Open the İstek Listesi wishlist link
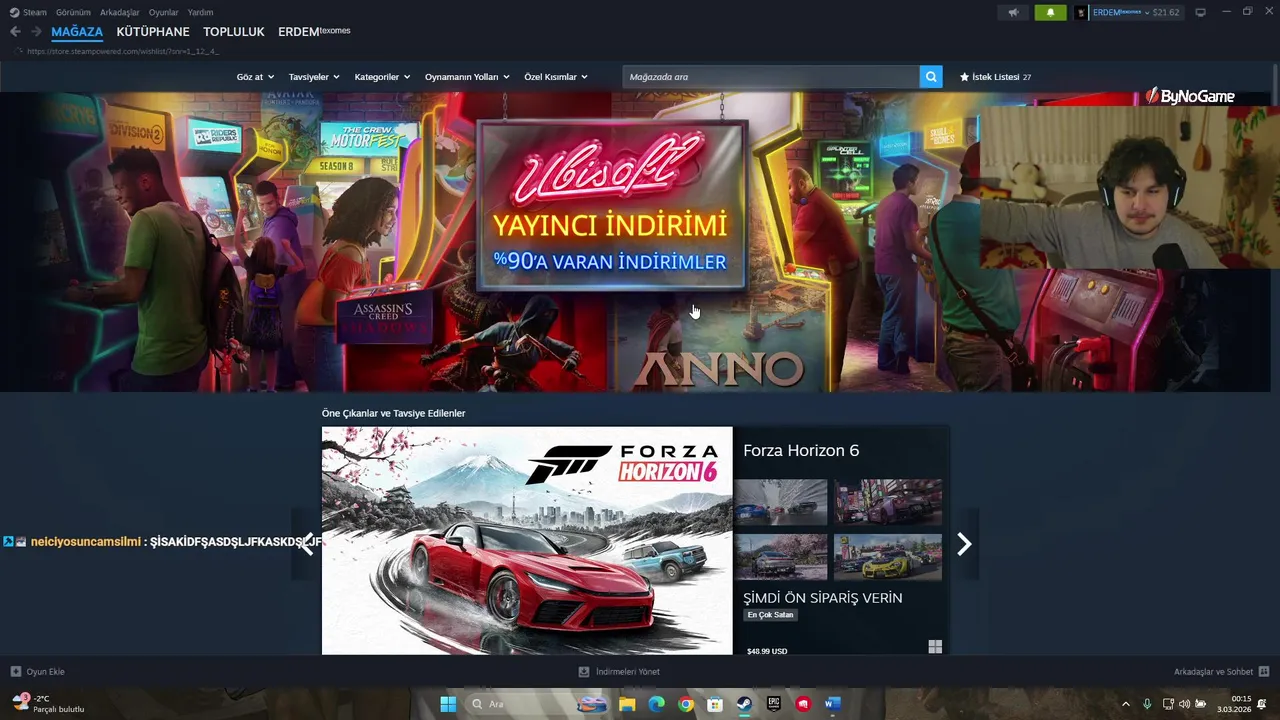 (995, 77)
